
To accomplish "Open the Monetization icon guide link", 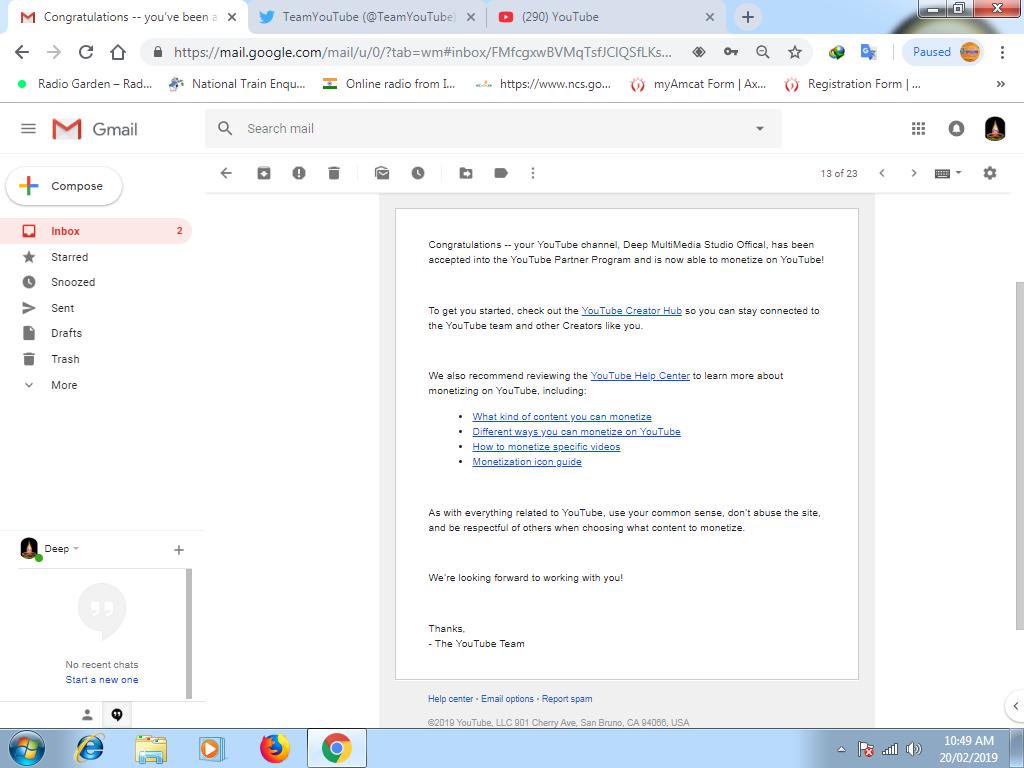I will (527, 462).
